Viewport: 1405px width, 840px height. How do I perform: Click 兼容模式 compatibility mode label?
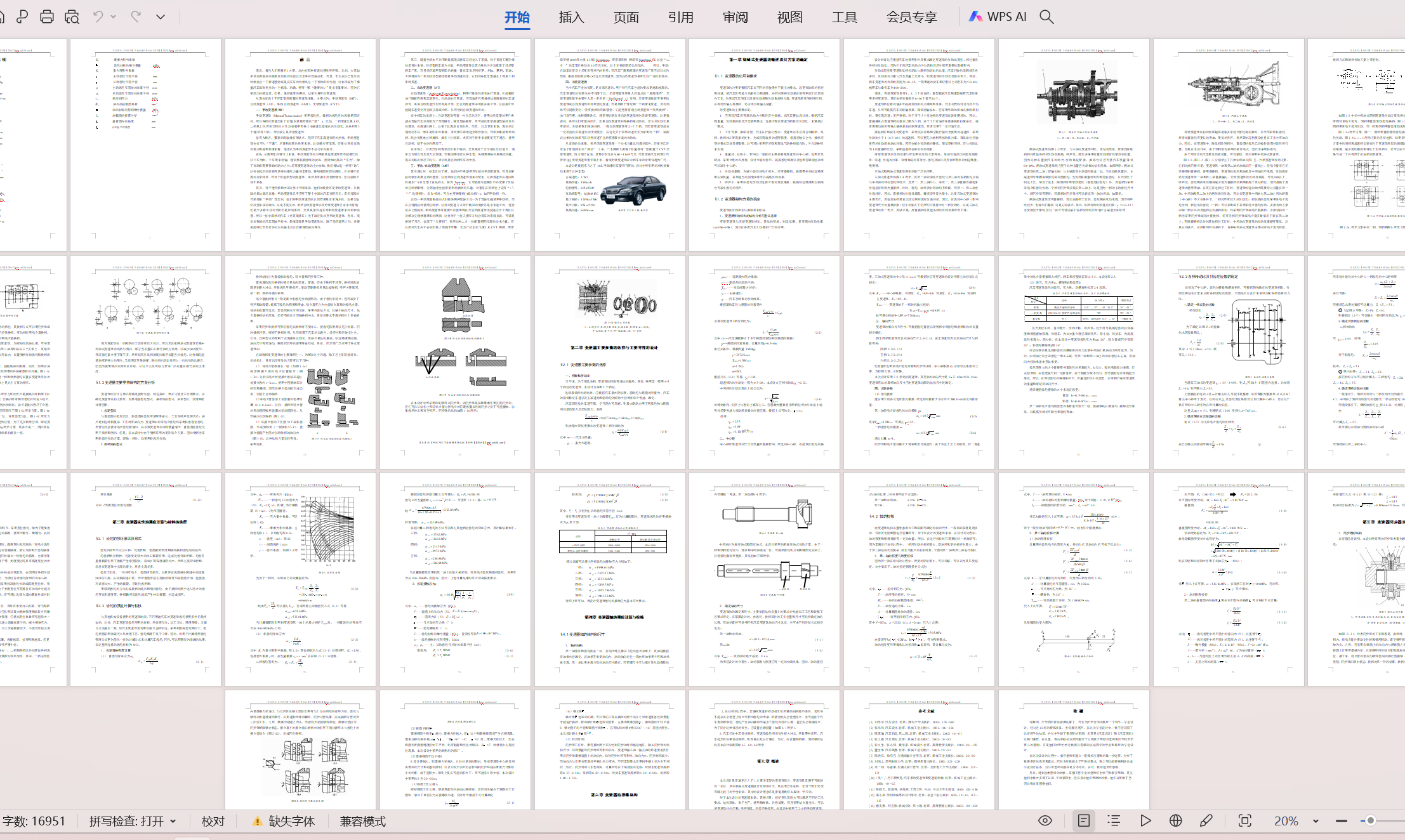tap(363, 821)
